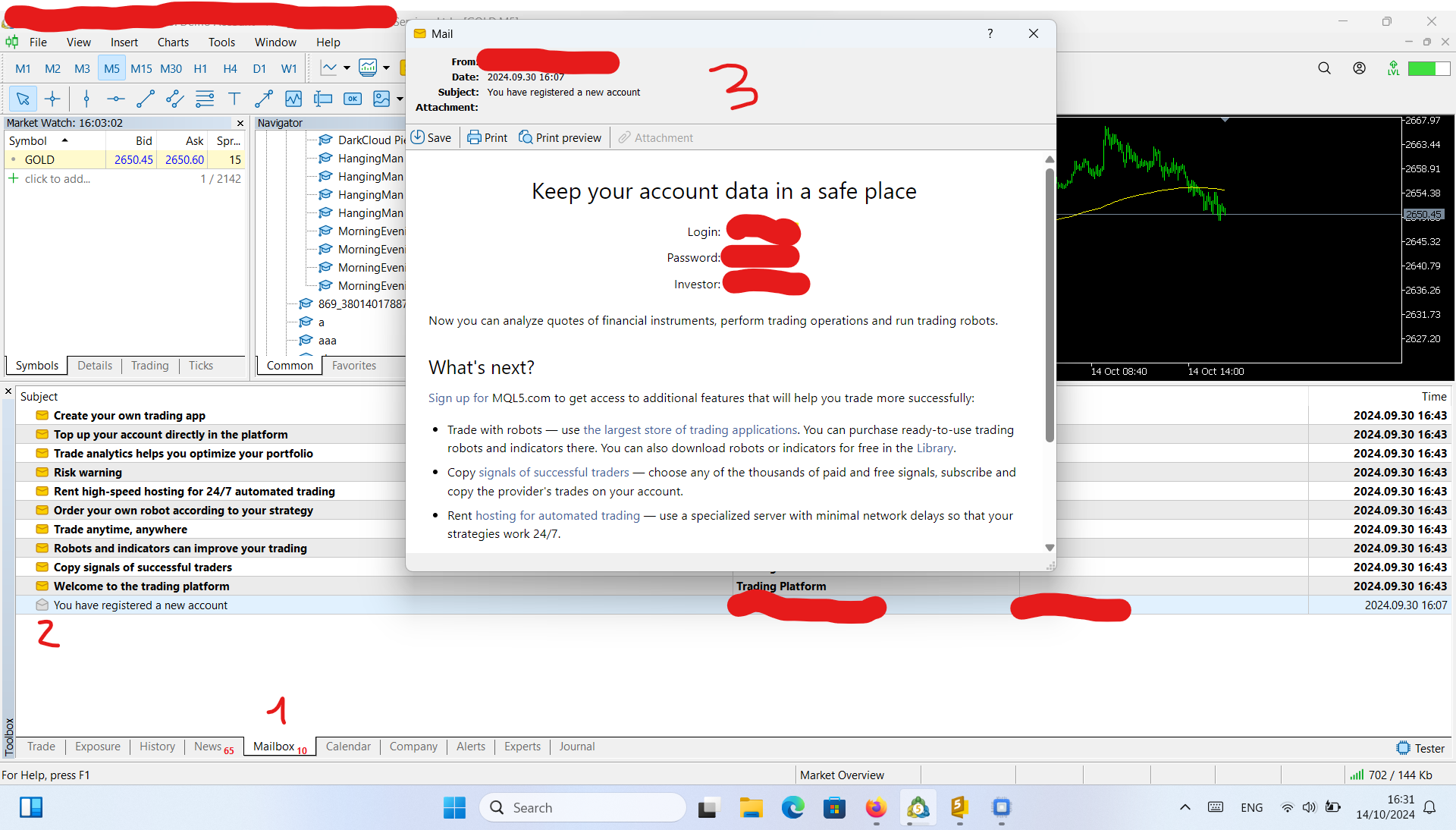Select the arrowed line tool
The height and width of the screenshot is (830, 1456).
264,99
